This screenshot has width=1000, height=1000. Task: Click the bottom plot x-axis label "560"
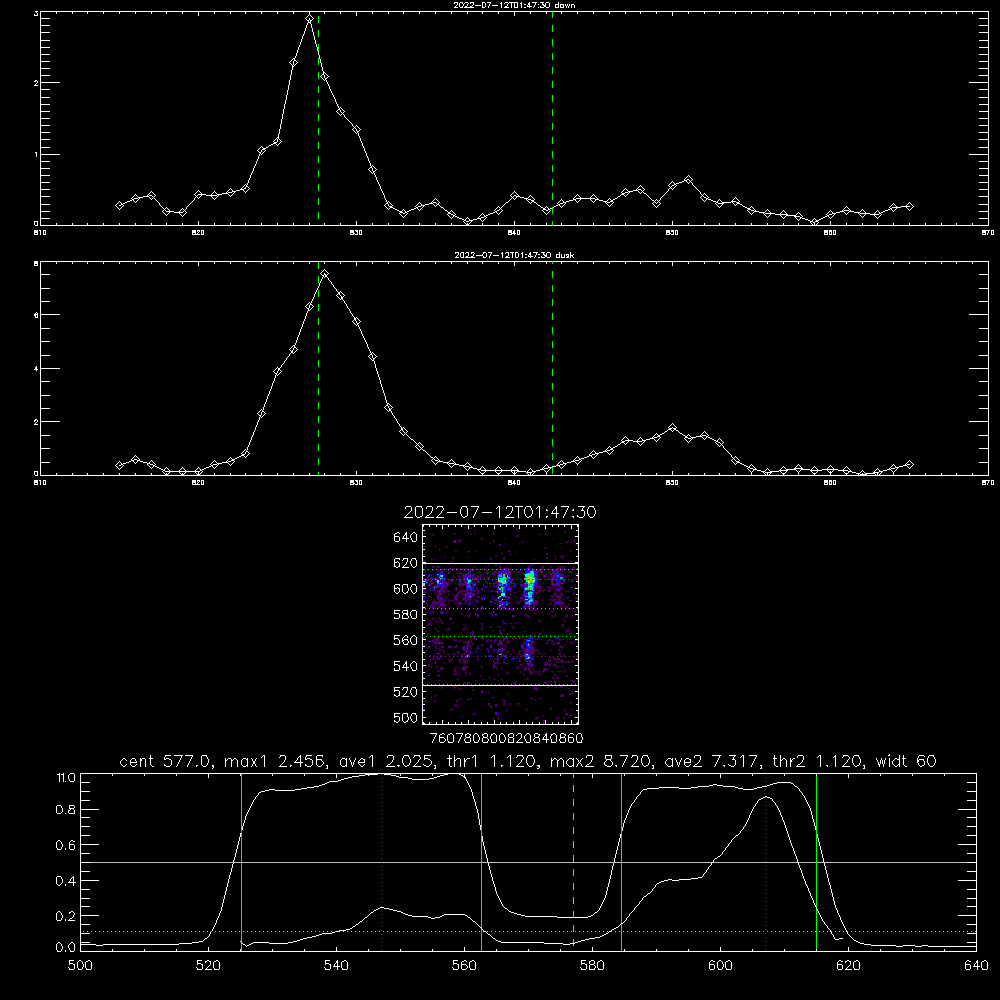pyautogui.click(x=464, y=966)
